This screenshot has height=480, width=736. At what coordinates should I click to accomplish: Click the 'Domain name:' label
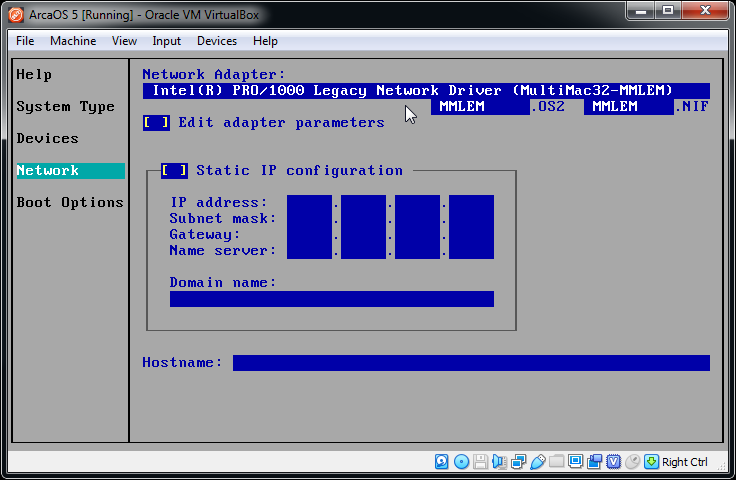(223, 282)
